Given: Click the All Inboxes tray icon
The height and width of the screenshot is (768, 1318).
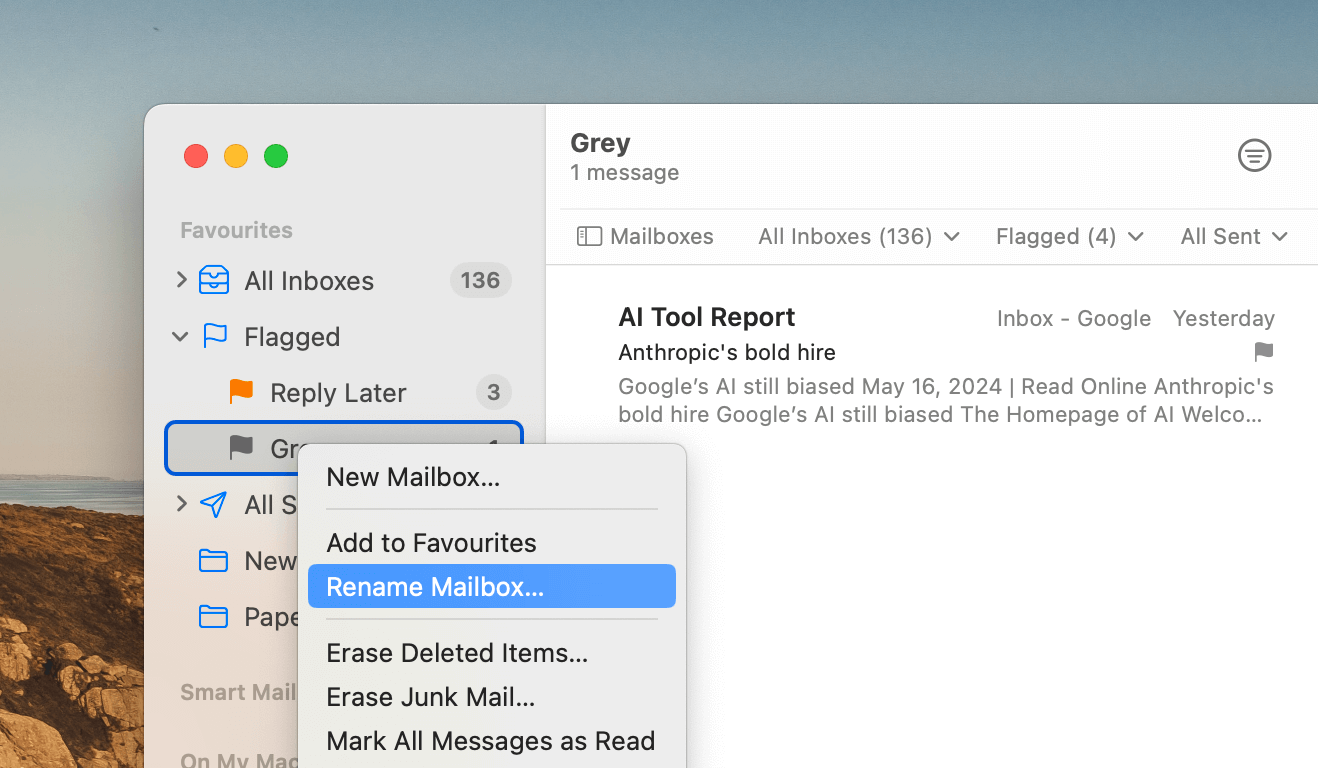Looking at the screenshot, I should tap(214, 281).
